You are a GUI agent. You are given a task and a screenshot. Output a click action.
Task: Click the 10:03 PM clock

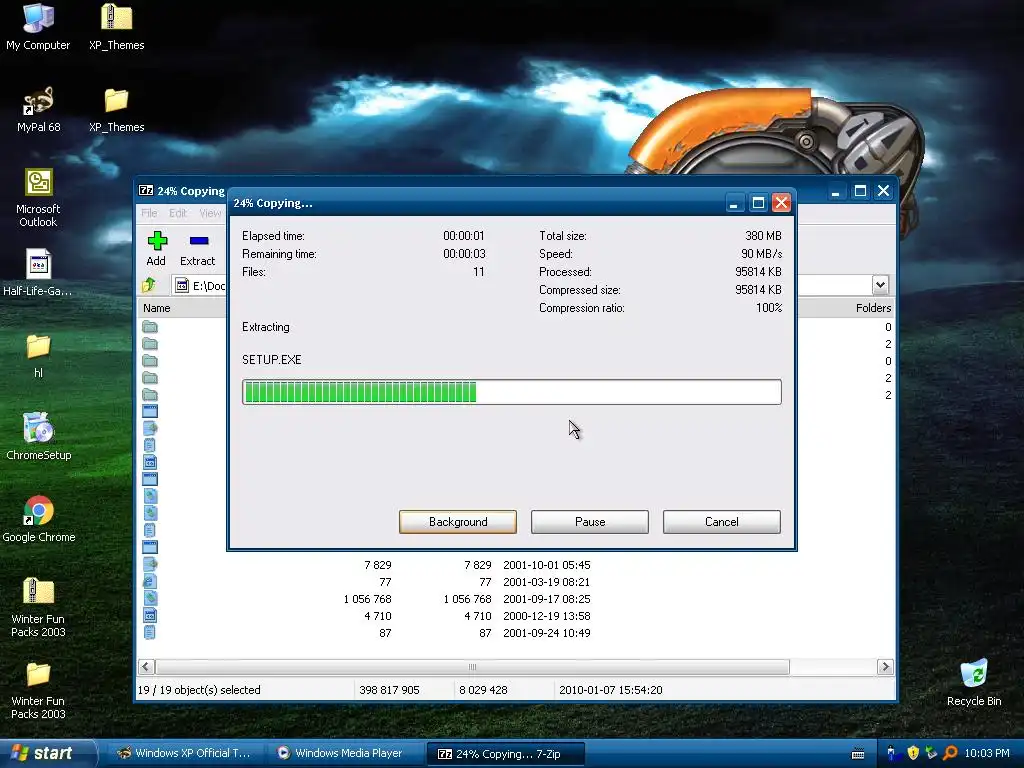(987, 753)
